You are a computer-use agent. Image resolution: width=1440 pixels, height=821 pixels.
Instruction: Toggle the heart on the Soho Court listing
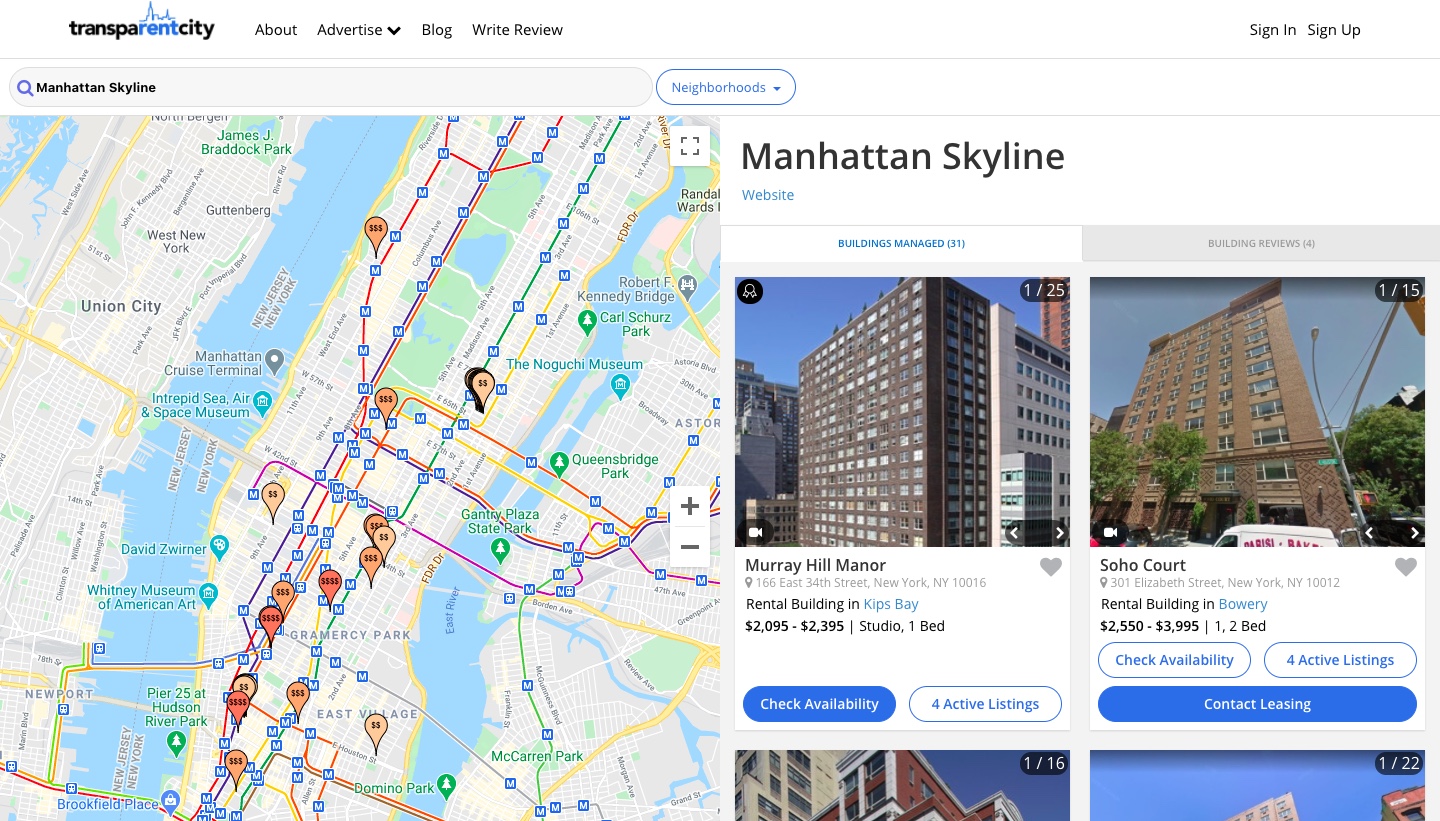1406,566
